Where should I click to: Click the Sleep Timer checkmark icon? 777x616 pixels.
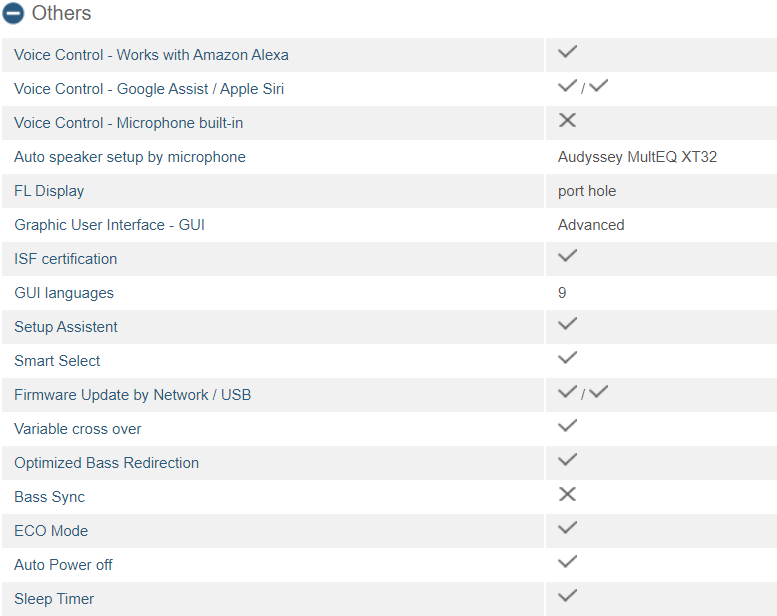click(x=567, y=596)
